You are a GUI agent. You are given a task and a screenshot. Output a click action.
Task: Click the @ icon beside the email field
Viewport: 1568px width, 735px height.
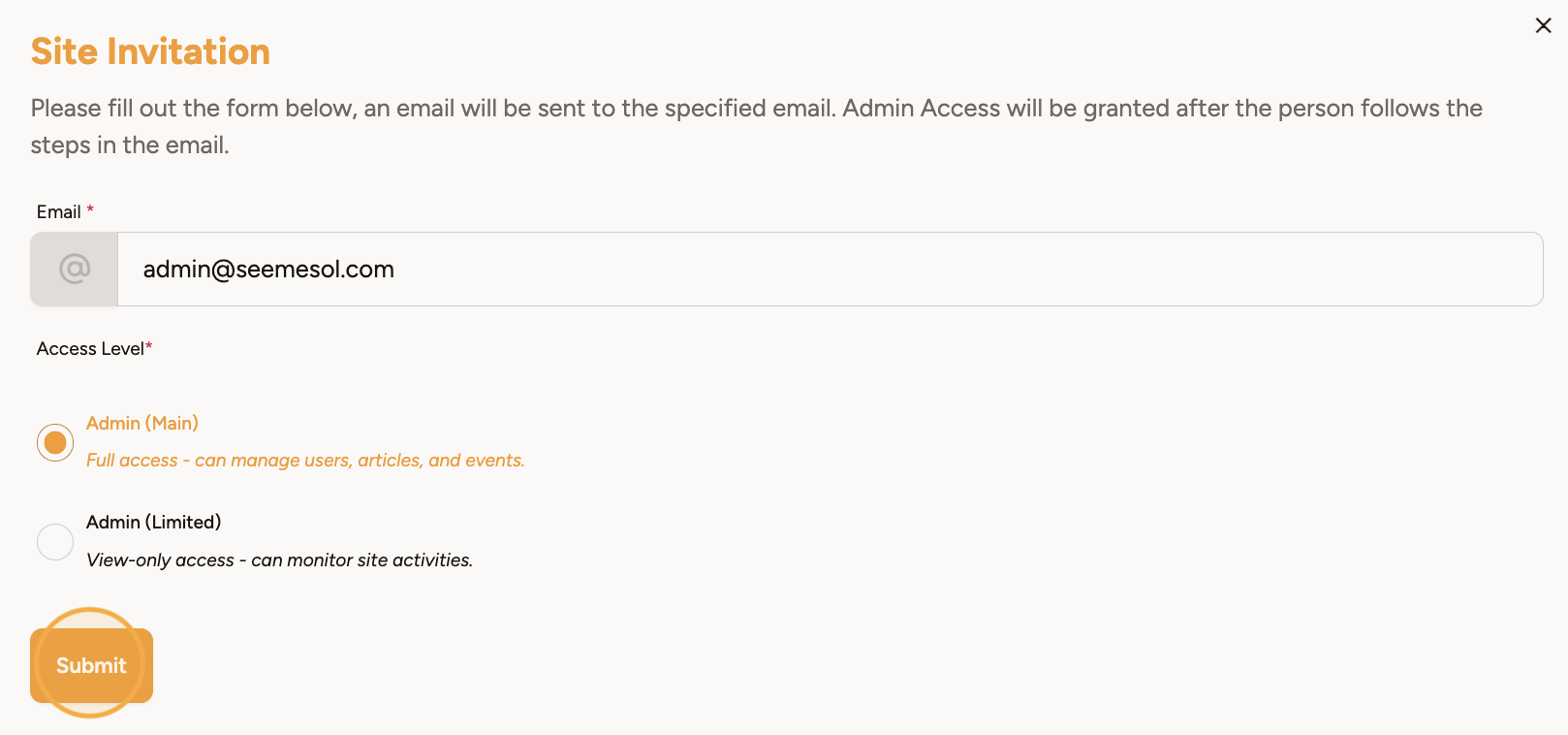pos(75,269)
